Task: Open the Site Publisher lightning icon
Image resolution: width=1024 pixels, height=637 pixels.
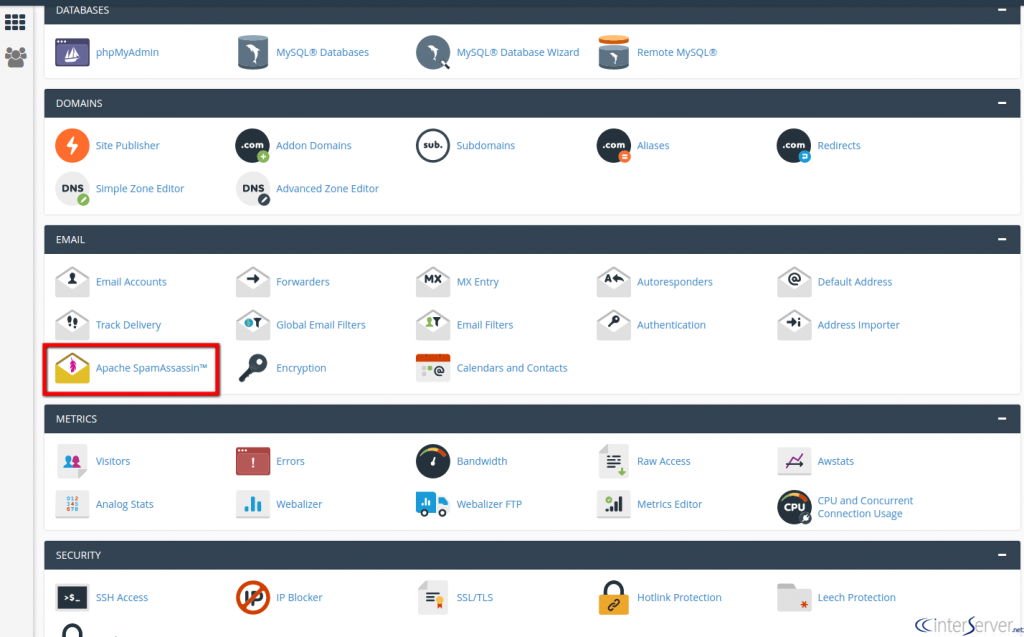Action: 72,146
